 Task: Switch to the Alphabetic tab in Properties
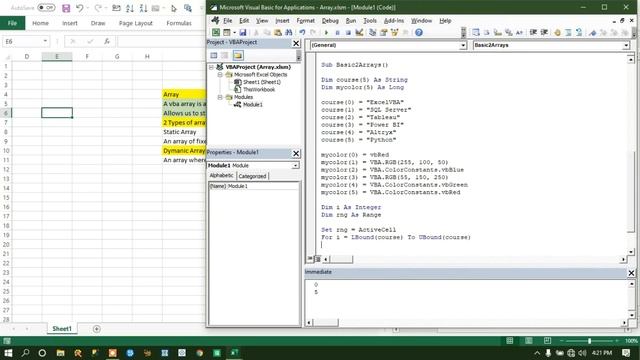click(222, 176)
